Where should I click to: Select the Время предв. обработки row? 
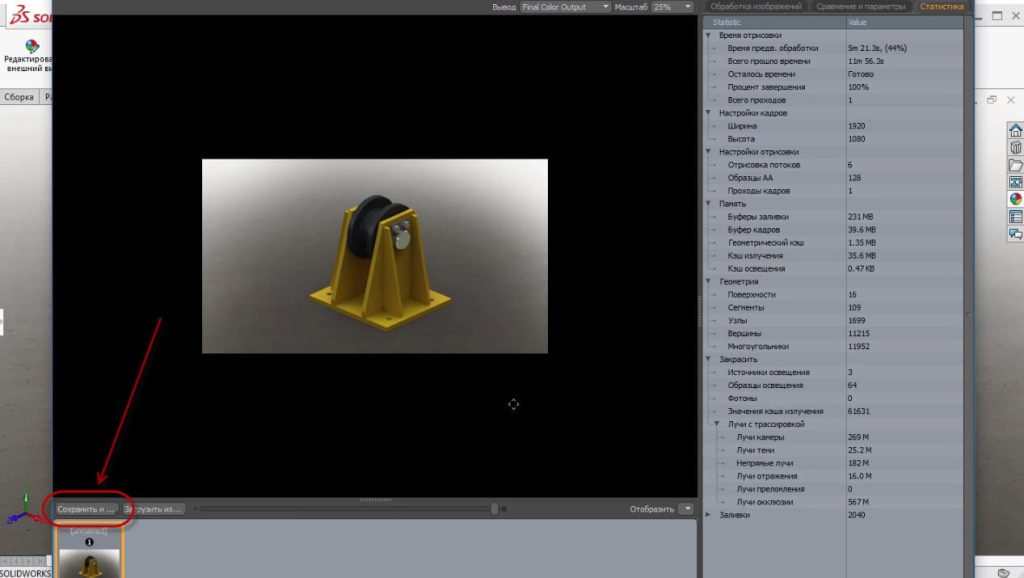tap(833, 48)
